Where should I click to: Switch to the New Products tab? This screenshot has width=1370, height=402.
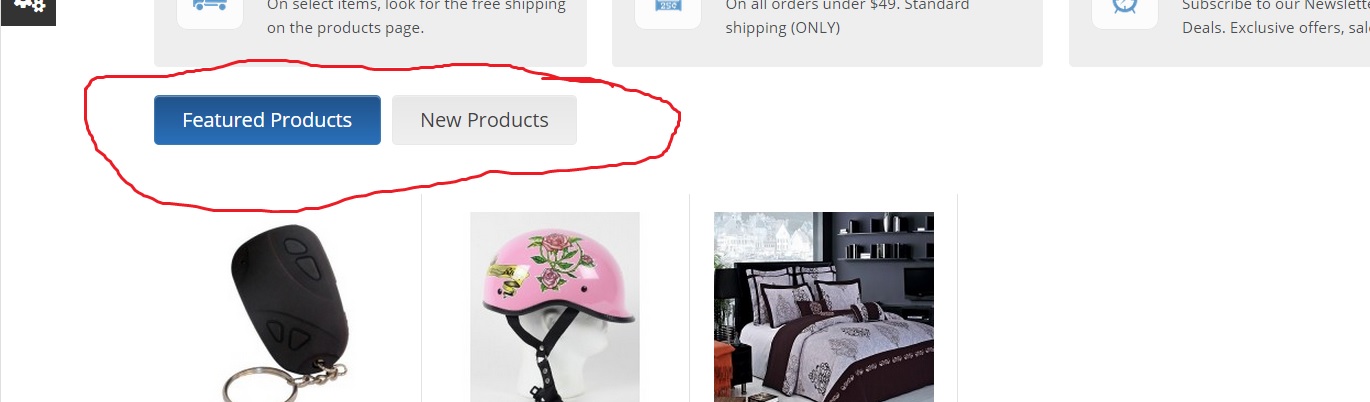click(484, 120)
